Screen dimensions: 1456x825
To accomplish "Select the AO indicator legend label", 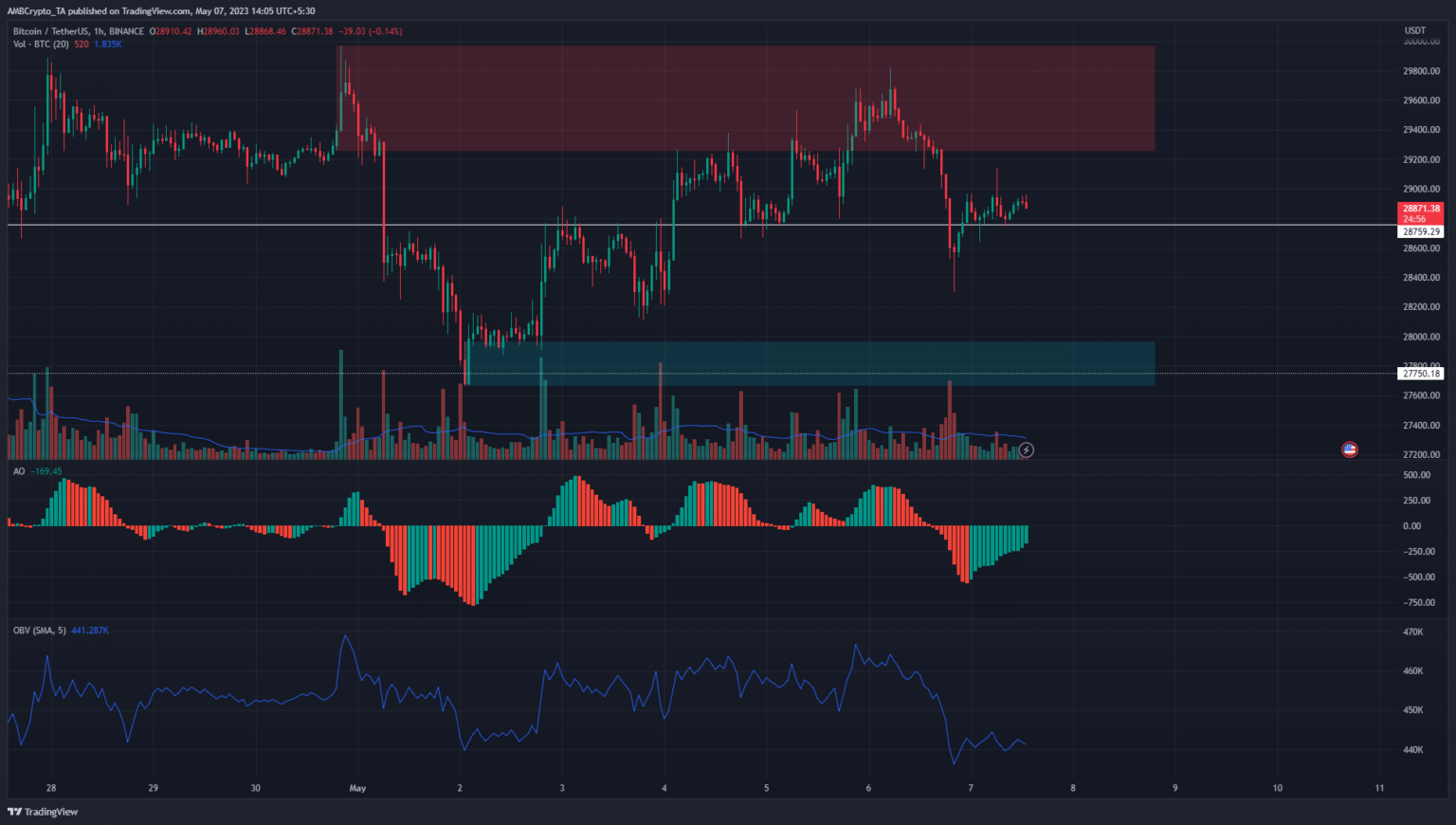I will pyautogui.click(x=19, y=471).
